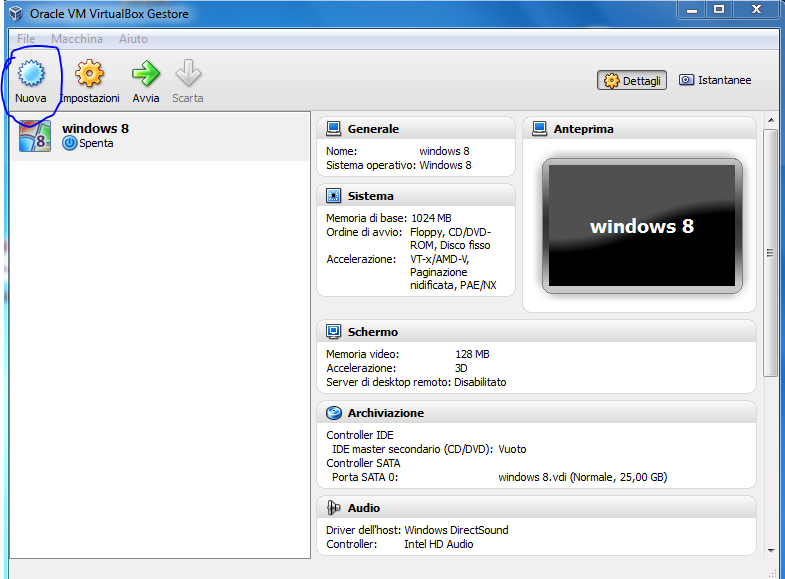Click the Nuova new machine icon

(x=31, y=75)
